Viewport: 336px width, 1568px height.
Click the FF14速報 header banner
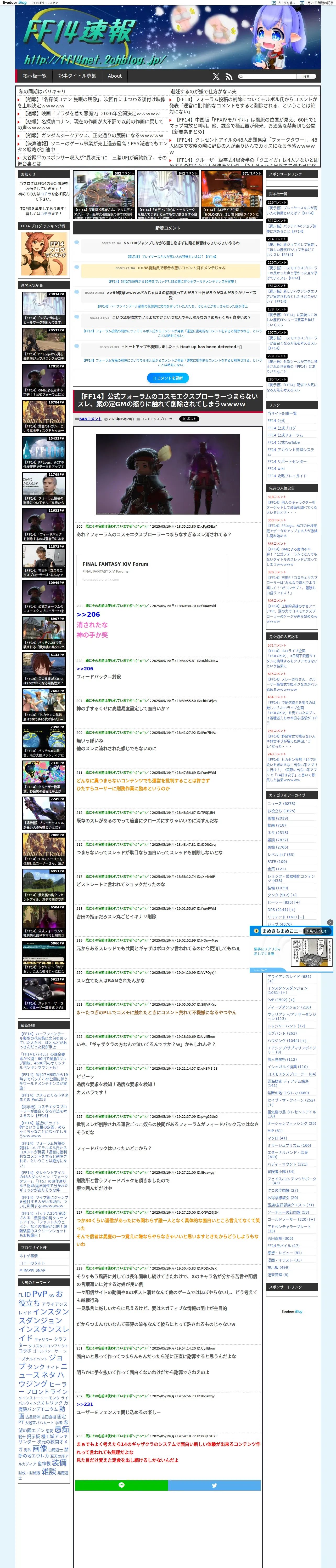click(x=168, y=38)
